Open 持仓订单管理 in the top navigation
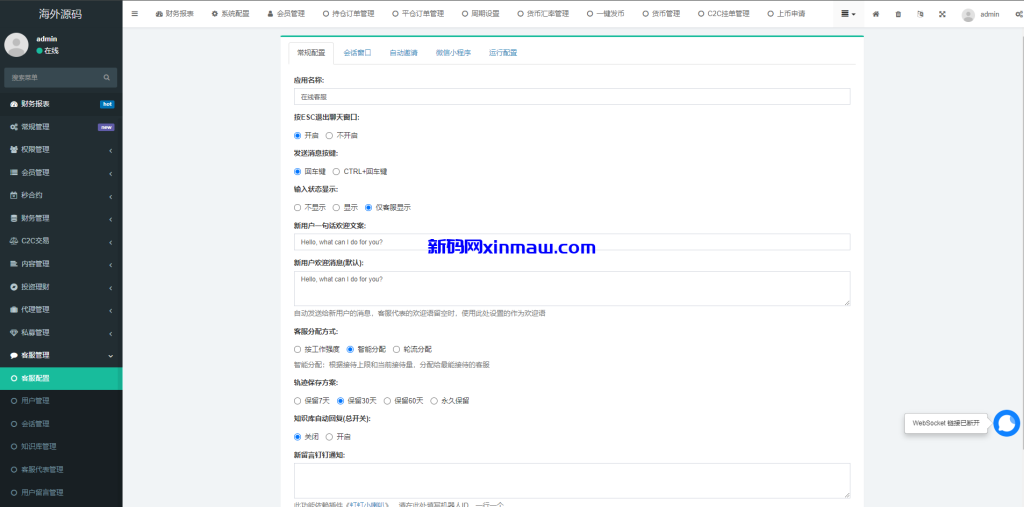This screenshot has height=507, width=1024. (349, 14)
